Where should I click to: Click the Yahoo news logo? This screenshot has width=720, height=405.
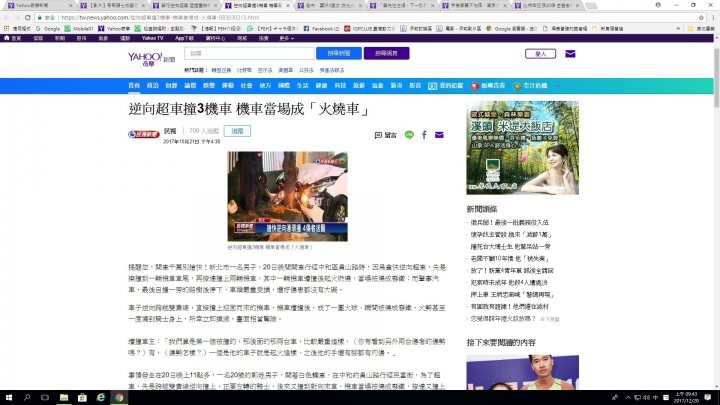(151, 59)
